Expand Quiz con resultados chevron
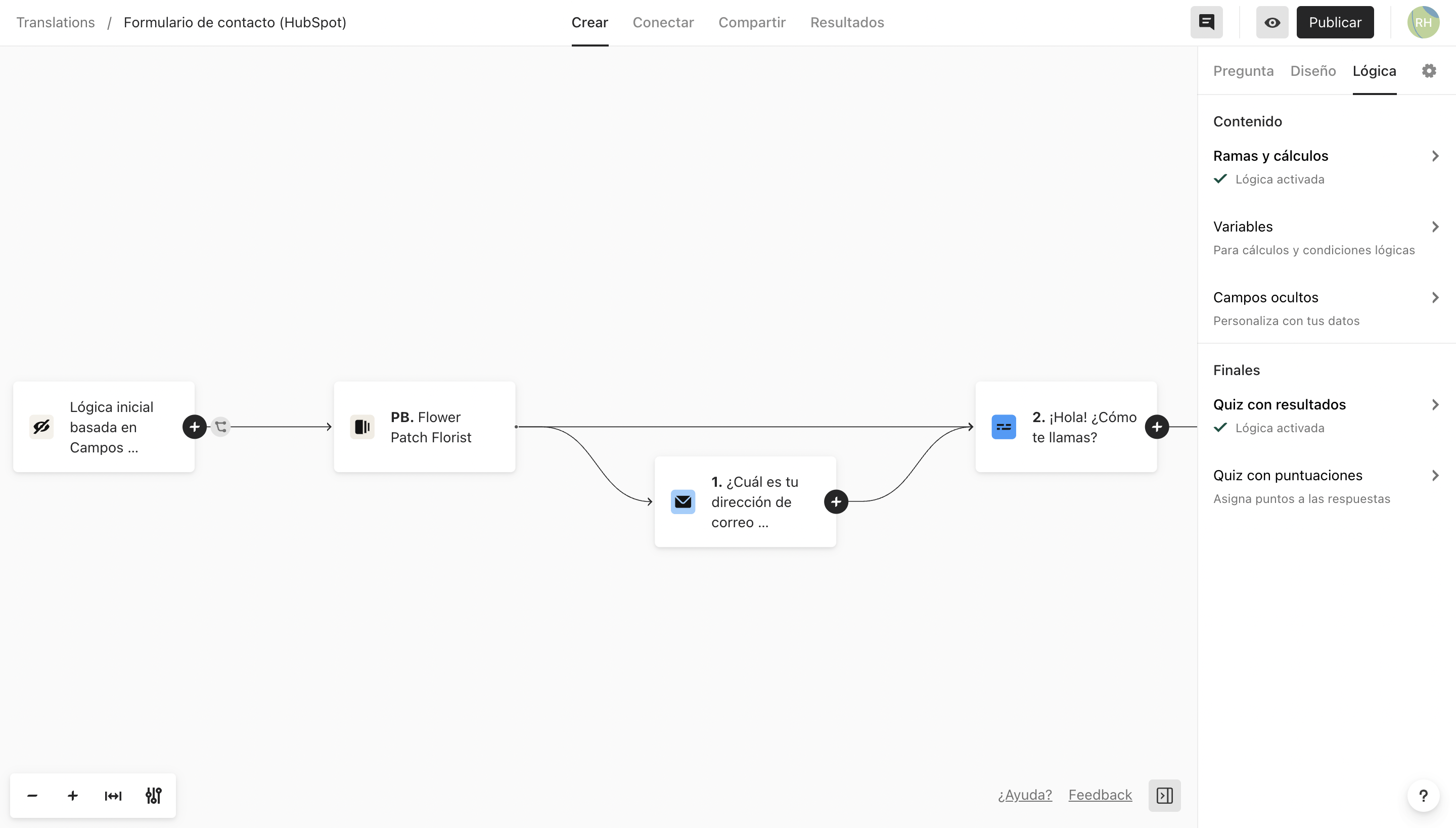 coord(1435,404)
